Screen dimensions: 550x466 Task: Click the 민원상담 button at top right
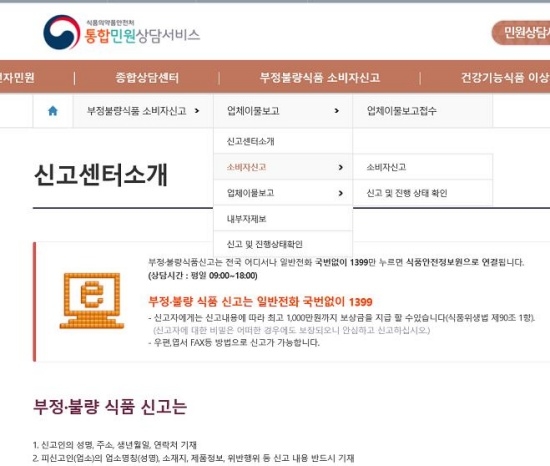[521, 33]
